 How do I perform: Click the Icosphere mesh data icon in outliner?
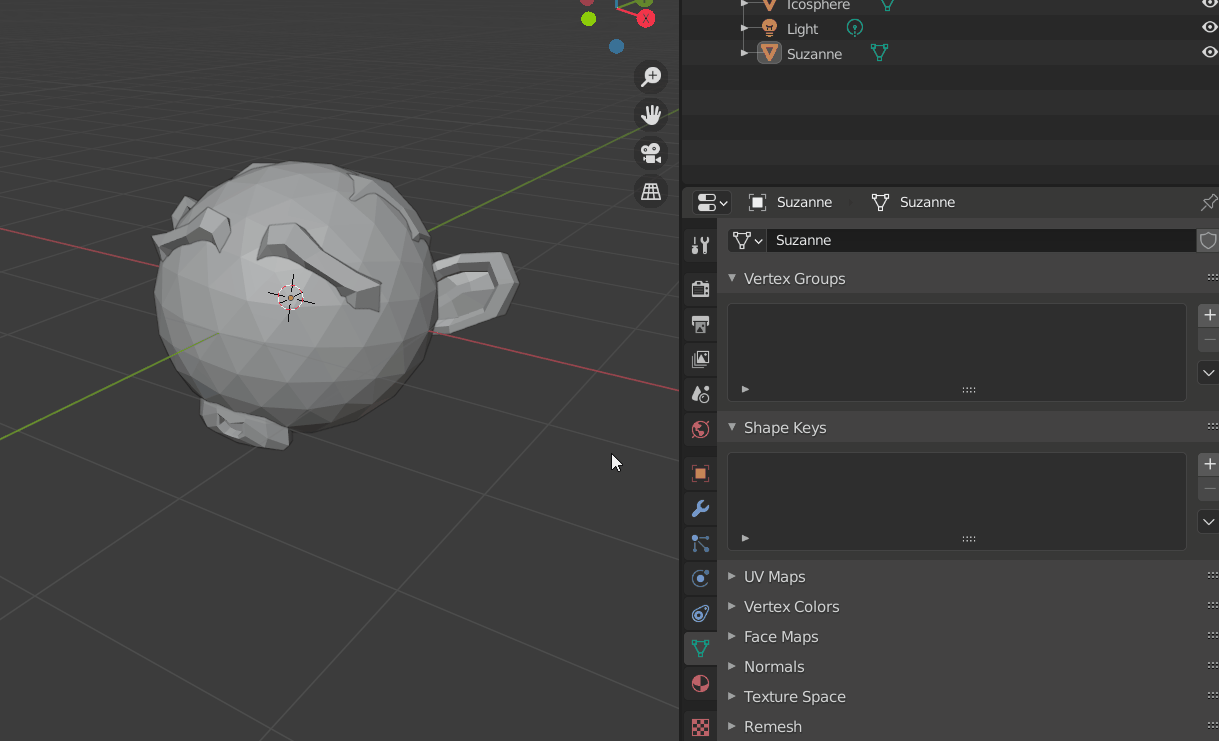coord(886,5)
